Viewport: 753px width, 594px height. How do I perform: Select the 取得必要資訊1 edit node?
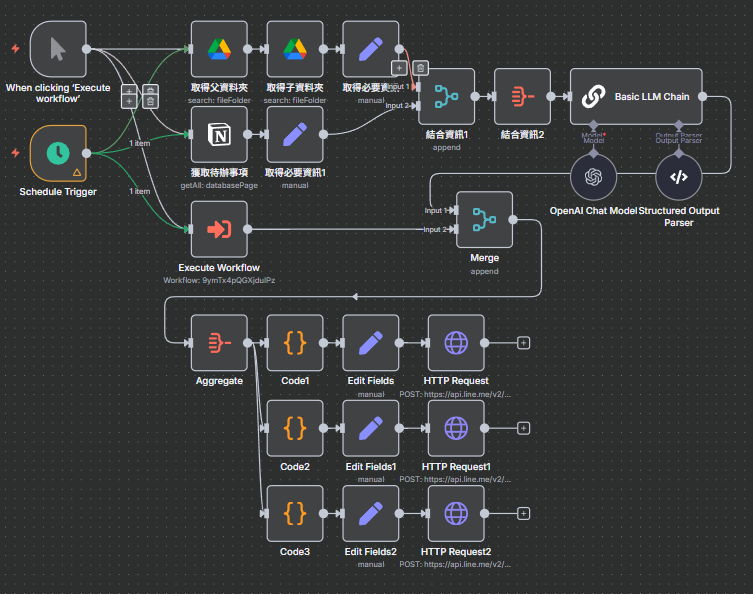pyautogui.click(x=295, y=134)
